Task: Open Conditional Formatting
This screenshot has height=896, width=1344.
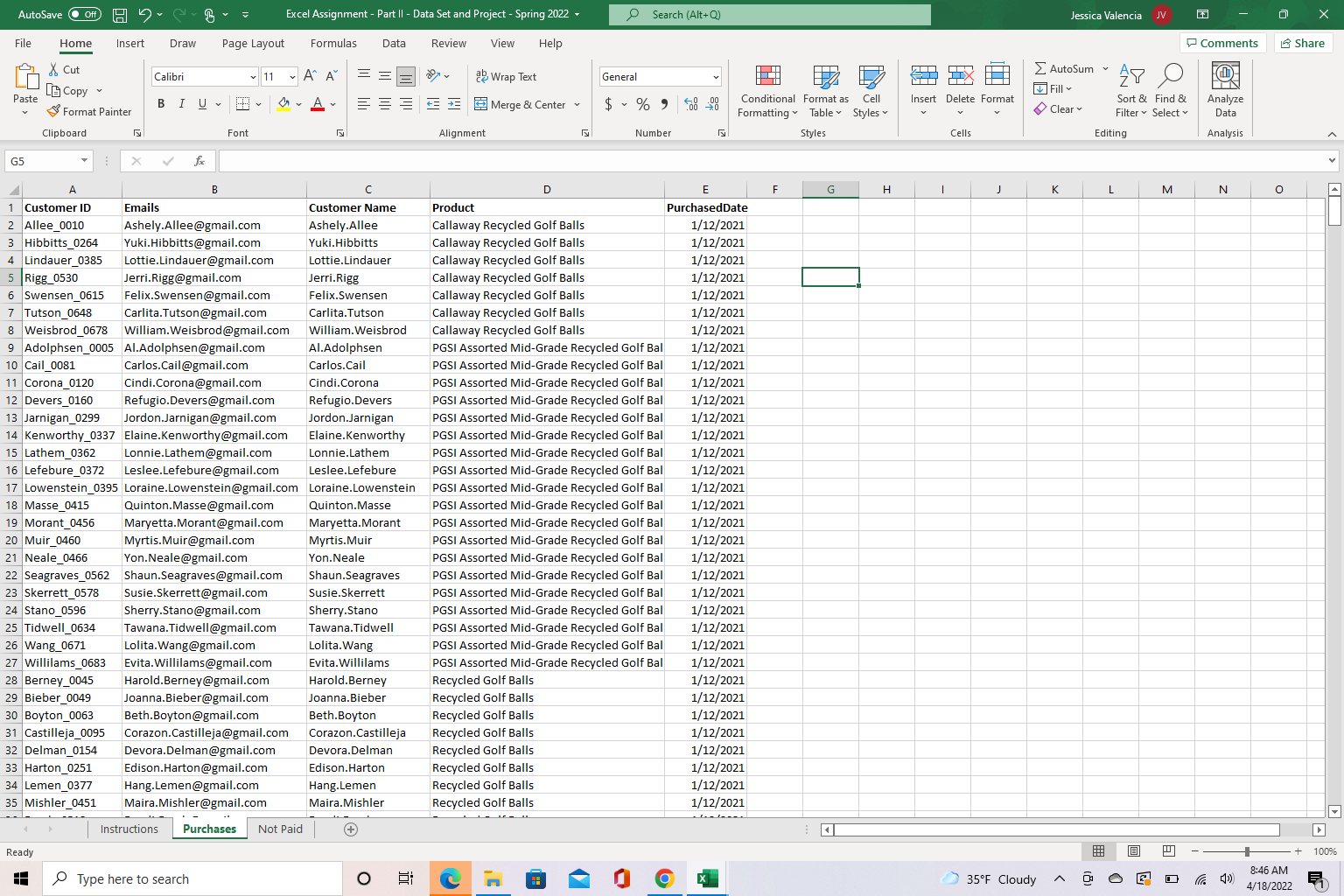Action: (x=767, y=91)
